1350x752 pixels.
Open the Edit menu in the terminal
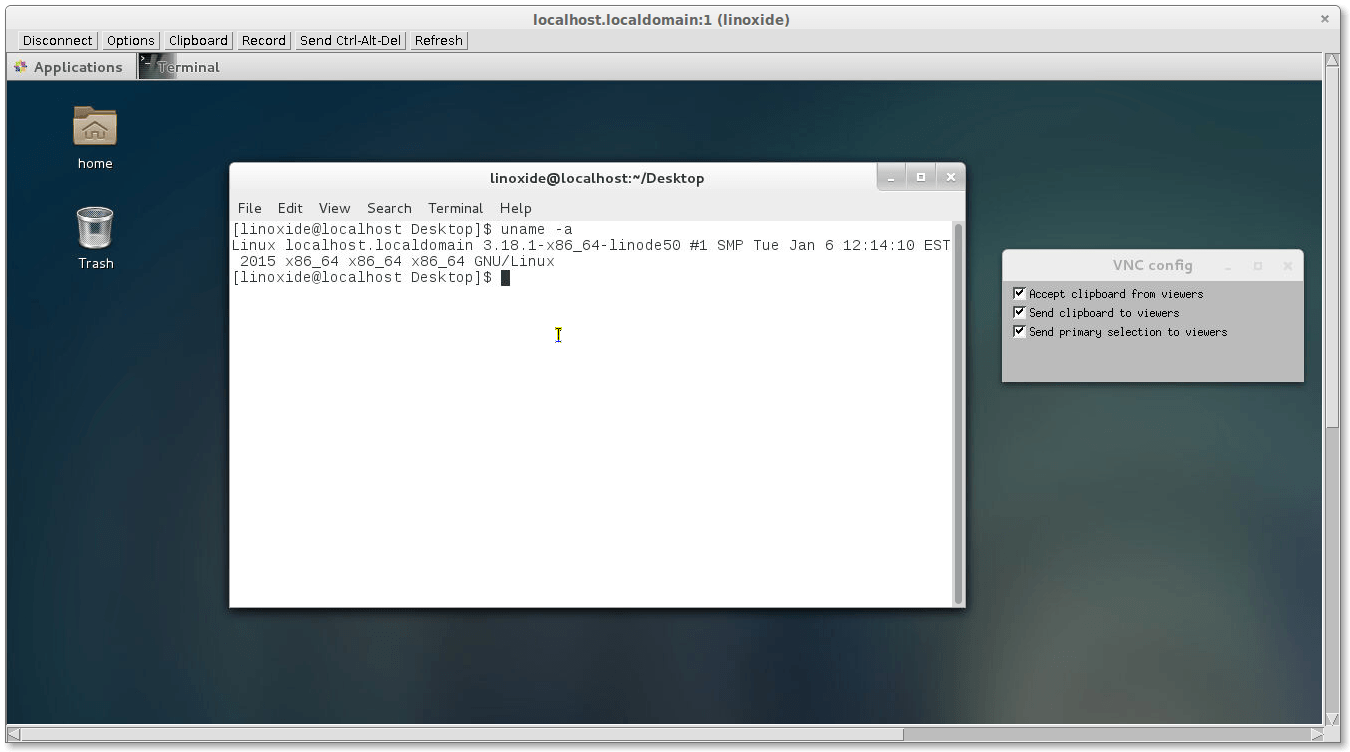coord(290,208)
